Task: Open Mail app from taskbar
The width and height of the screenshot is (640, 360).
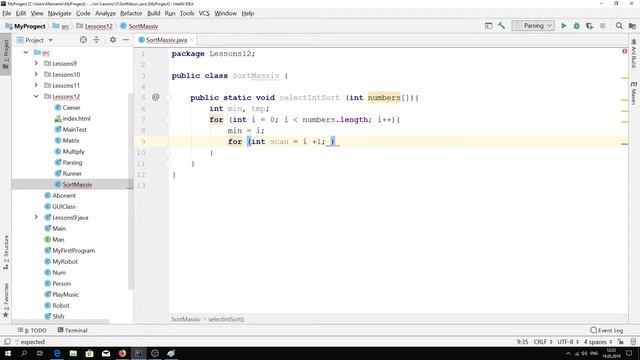Action: pos(106,353)
